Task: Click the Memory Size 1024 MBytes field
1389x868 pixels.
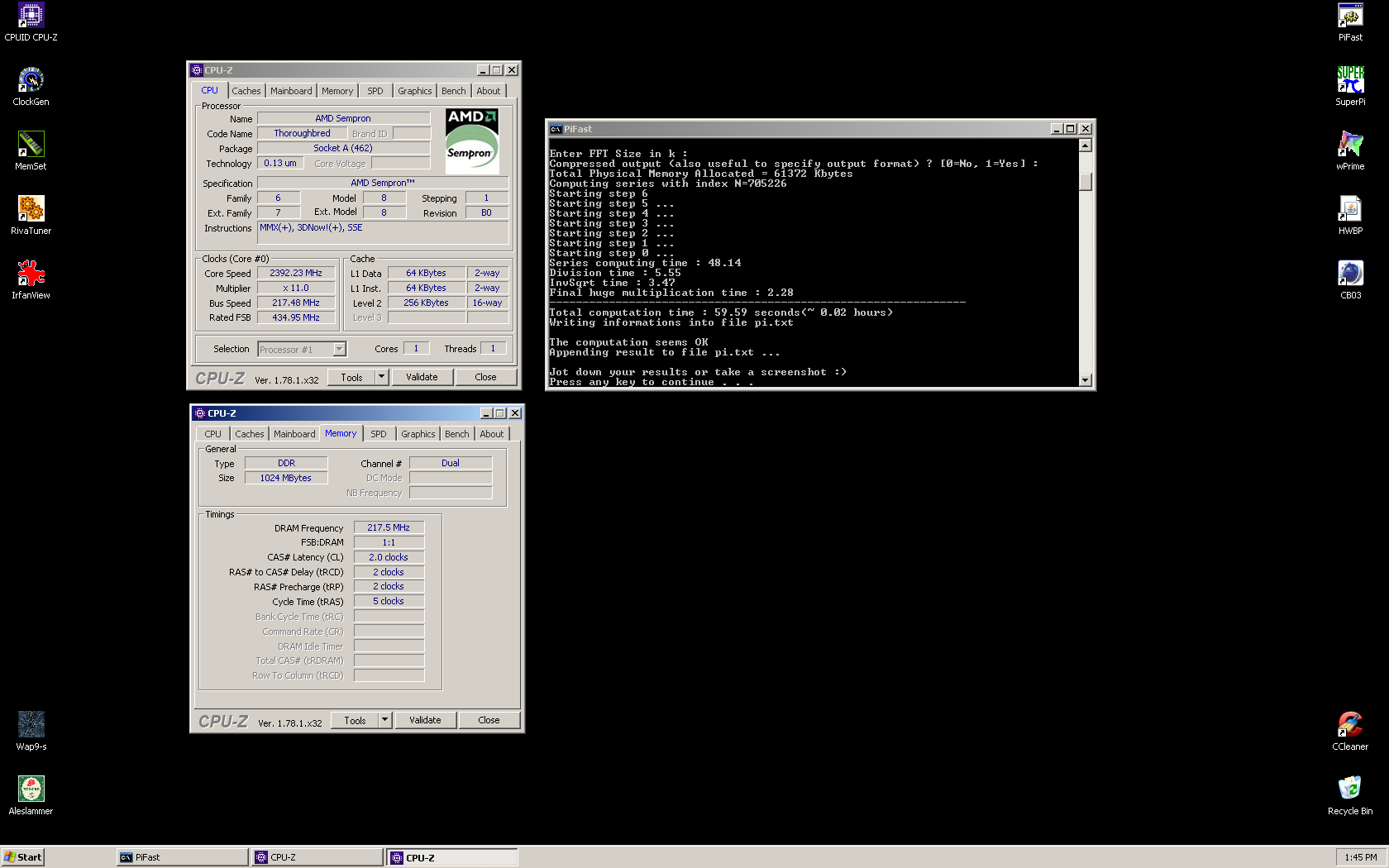Action: point(286,478)
